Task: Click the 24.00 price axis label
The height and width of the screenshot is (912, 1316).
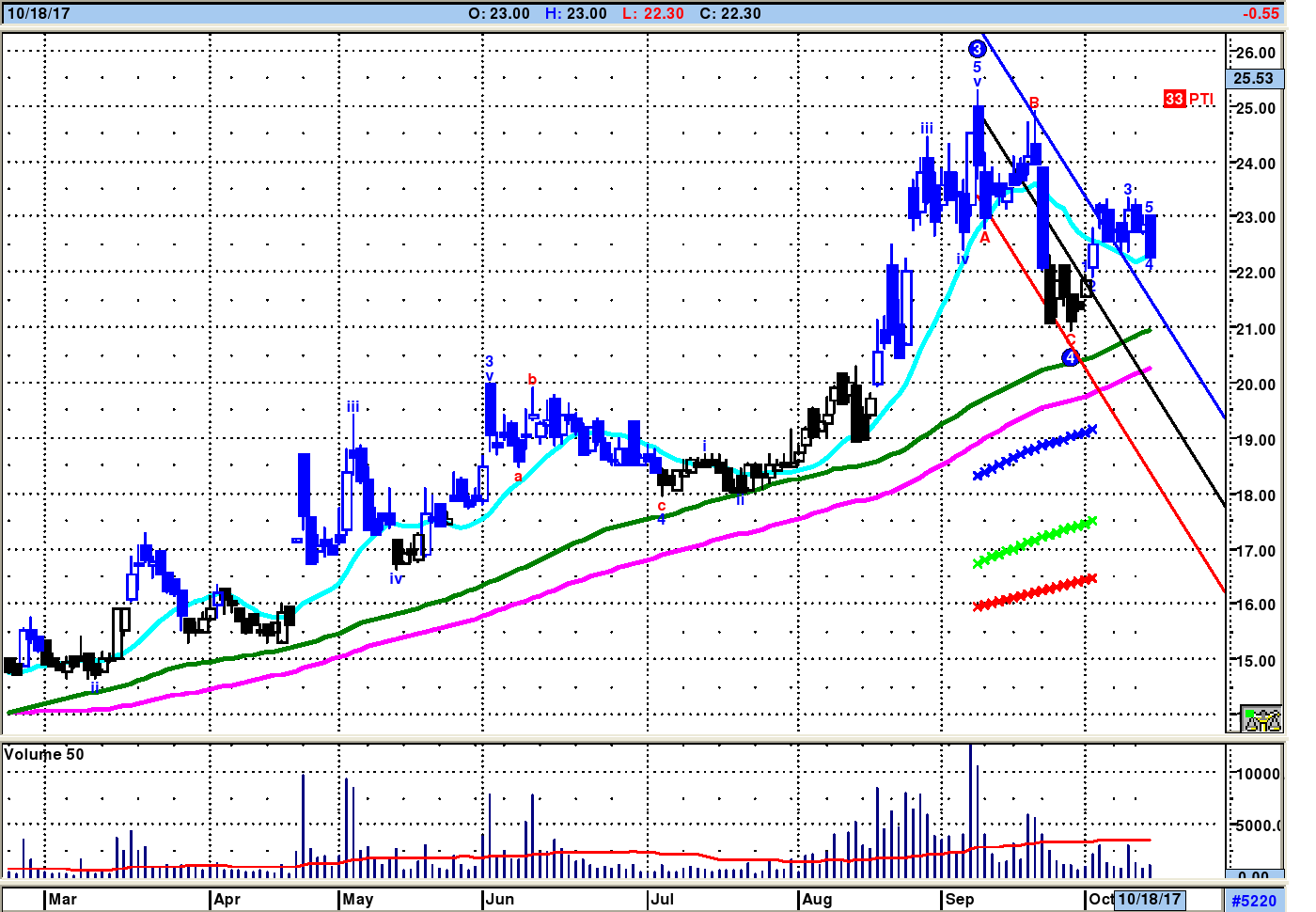Action: coord(1256,164)
